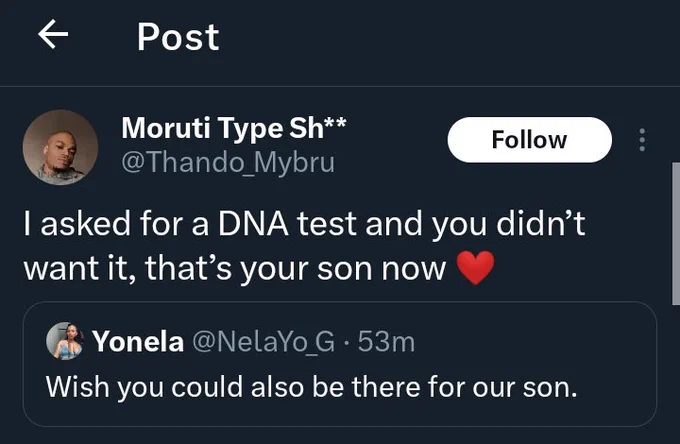The image size is (680, 444).
Task: Open the @NelaYo_G handle
Action: click(x=264, y=342)
